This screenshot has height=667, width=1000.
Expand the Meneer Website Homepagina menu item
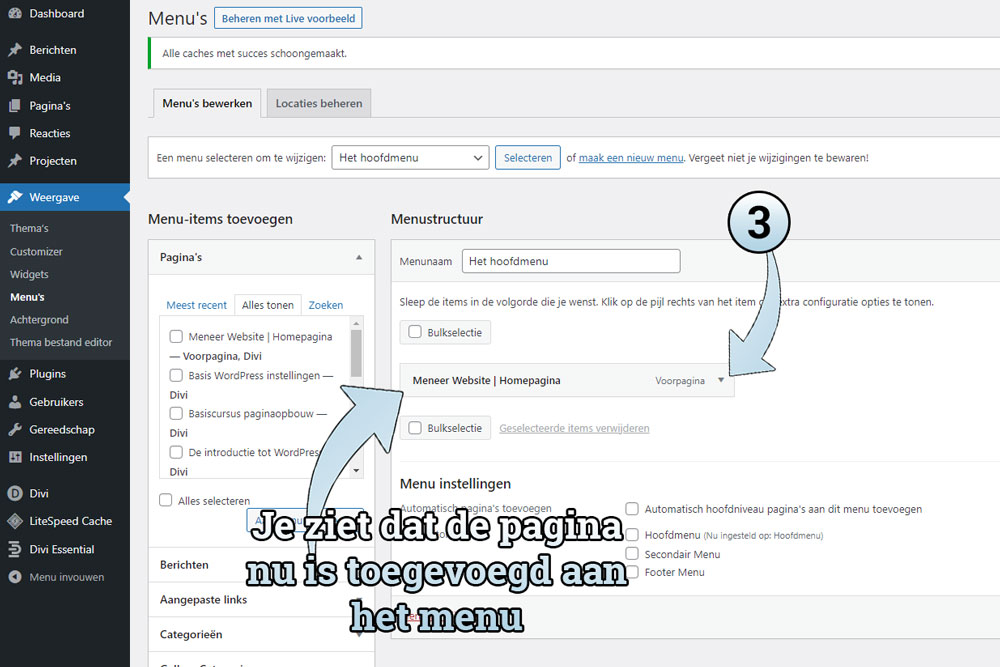(x=721, y=380)
